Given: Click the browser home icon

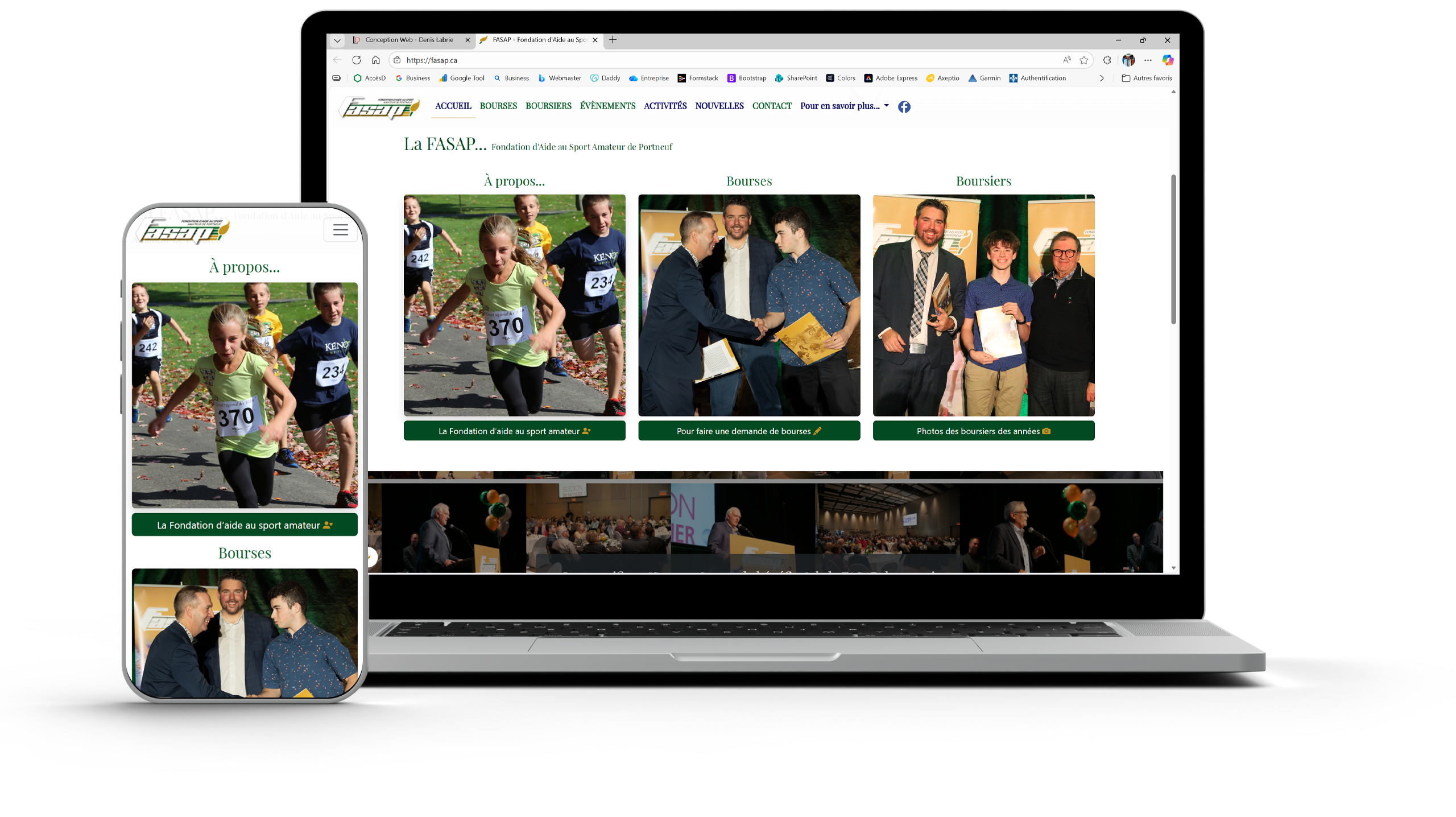Looking at the screenshot, I should (375, 60).
